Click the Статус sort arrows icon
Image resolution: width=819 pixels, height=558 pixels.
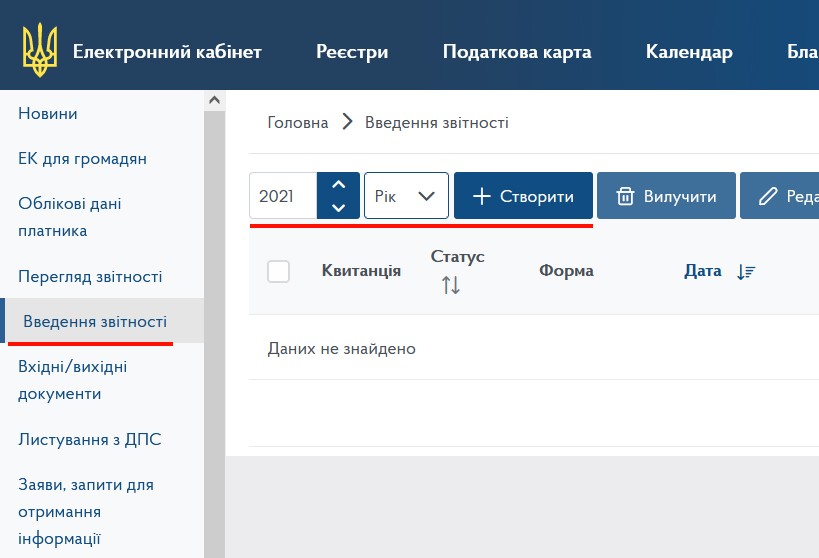(451, 285)
